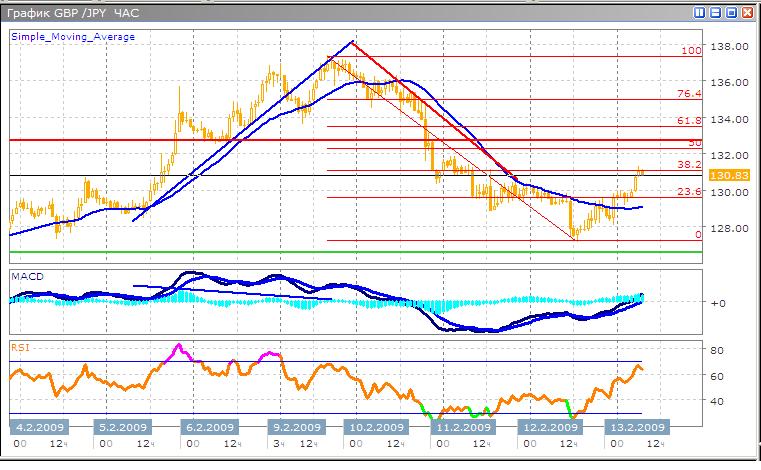The width and height of the screenshot is (761, 470).
Task: Click the 138.00 price axis label
Action: 724,47
